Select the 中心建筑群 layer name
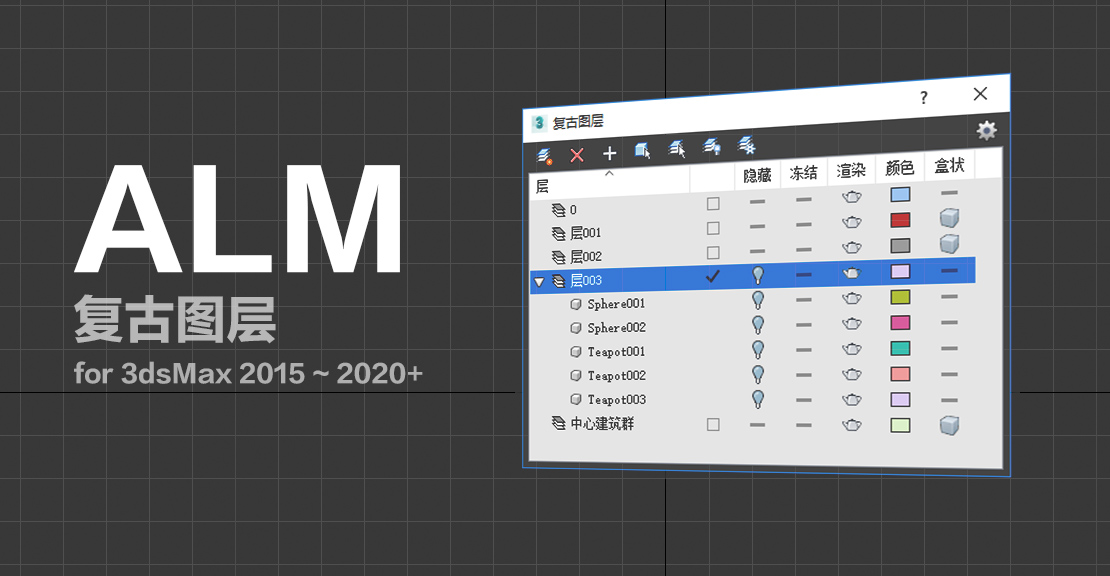The width and height of the screenshot is (1110, 576). (602, 424)
